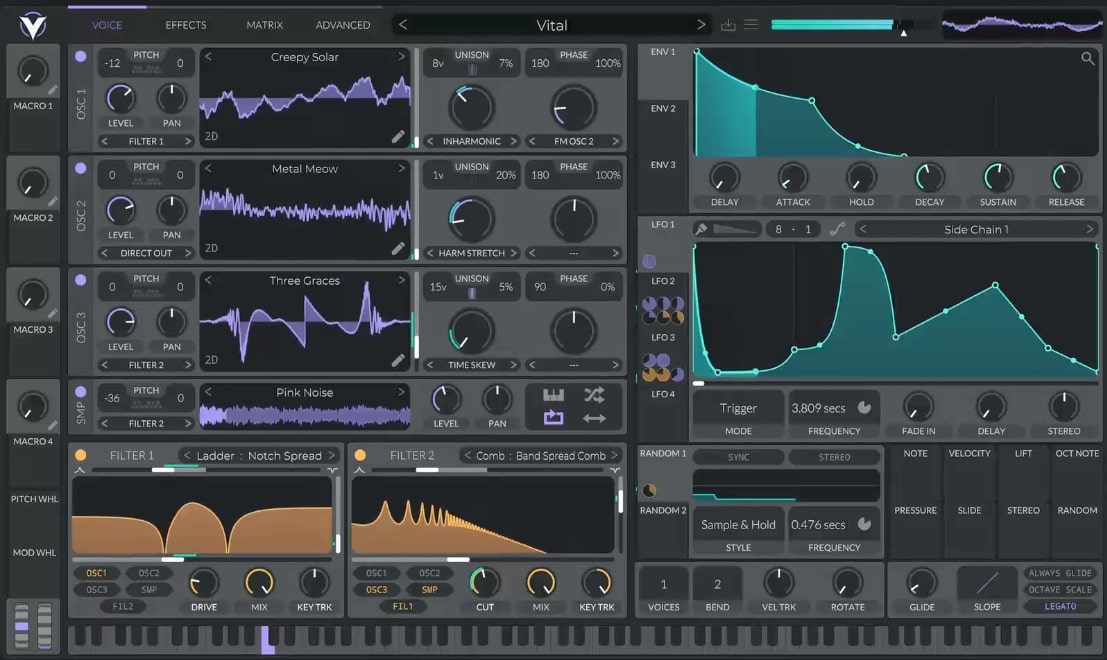Select the paintbrush draw tool in LFO 1 editor
The width and height of the screenshot is (1107, 660).
[702, 228]
